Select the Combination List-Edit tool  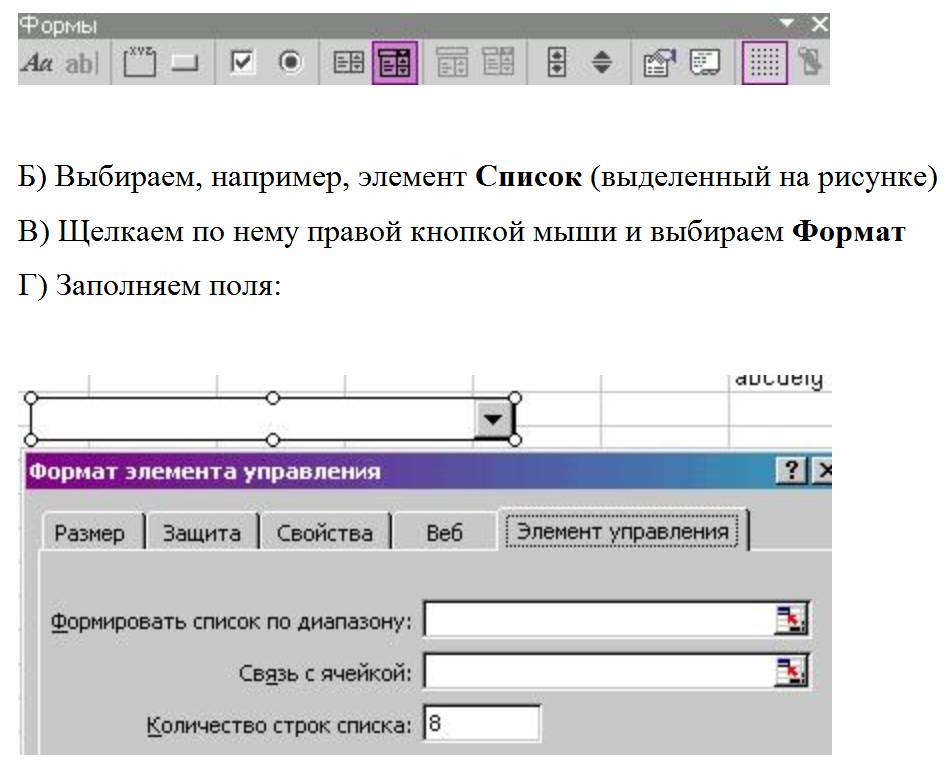coord(452,62)
